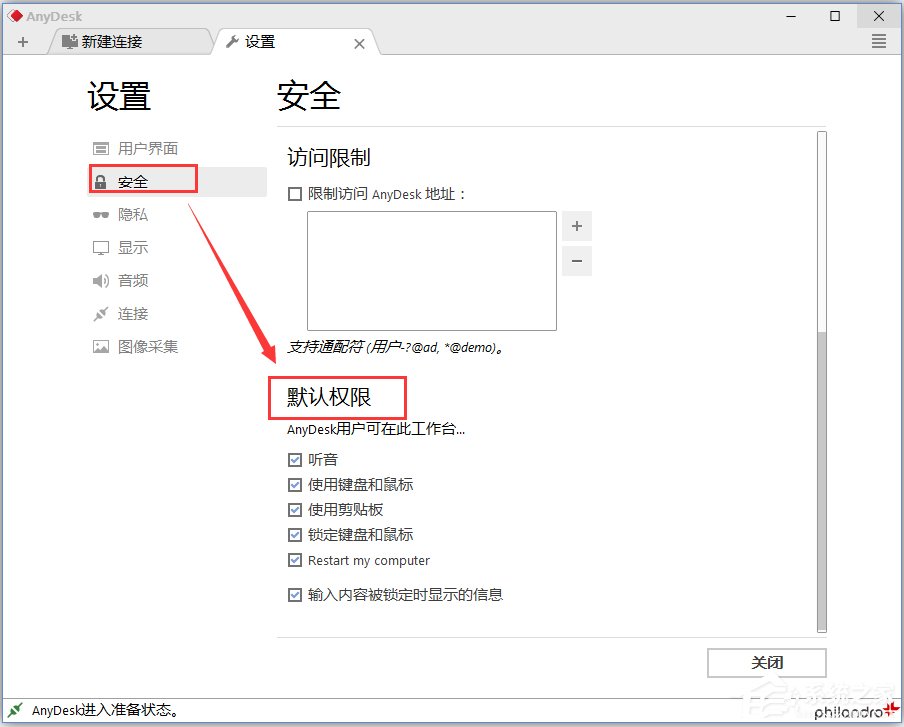
Task: Disable the 使用键盘和鼠标 permission
Action: [x=294, y=484]
